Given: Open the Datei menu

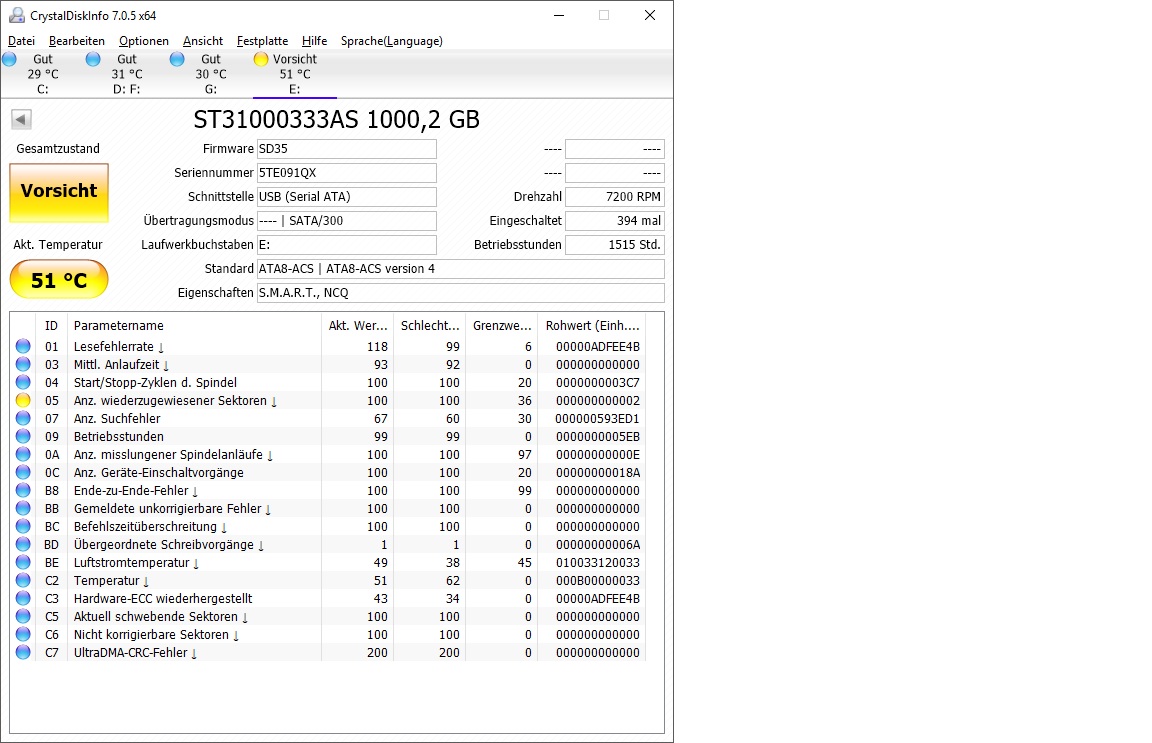Looking at the screenshot, I should 21,41.
